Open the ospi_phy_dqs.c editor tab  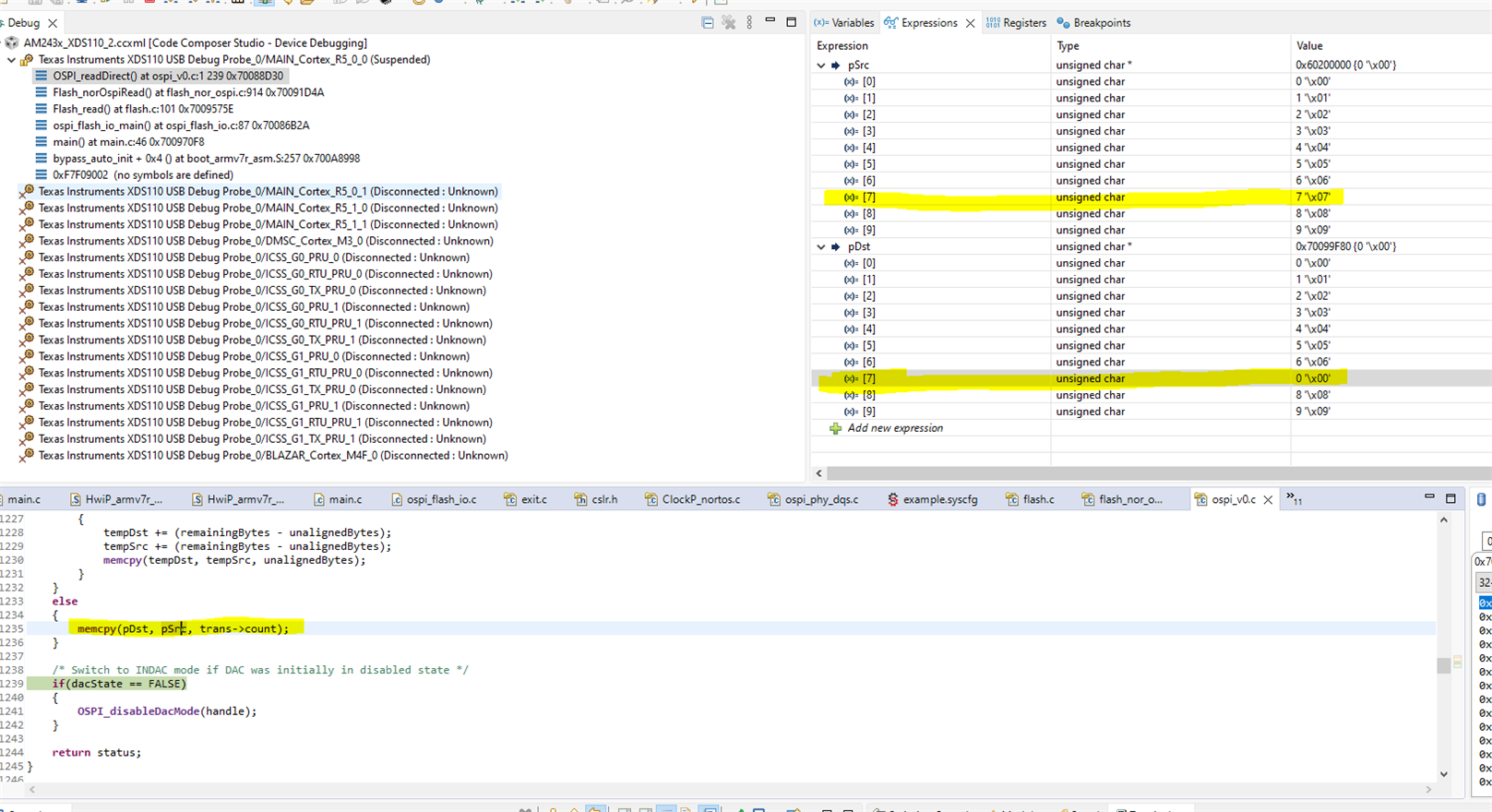tap(813, 499)
